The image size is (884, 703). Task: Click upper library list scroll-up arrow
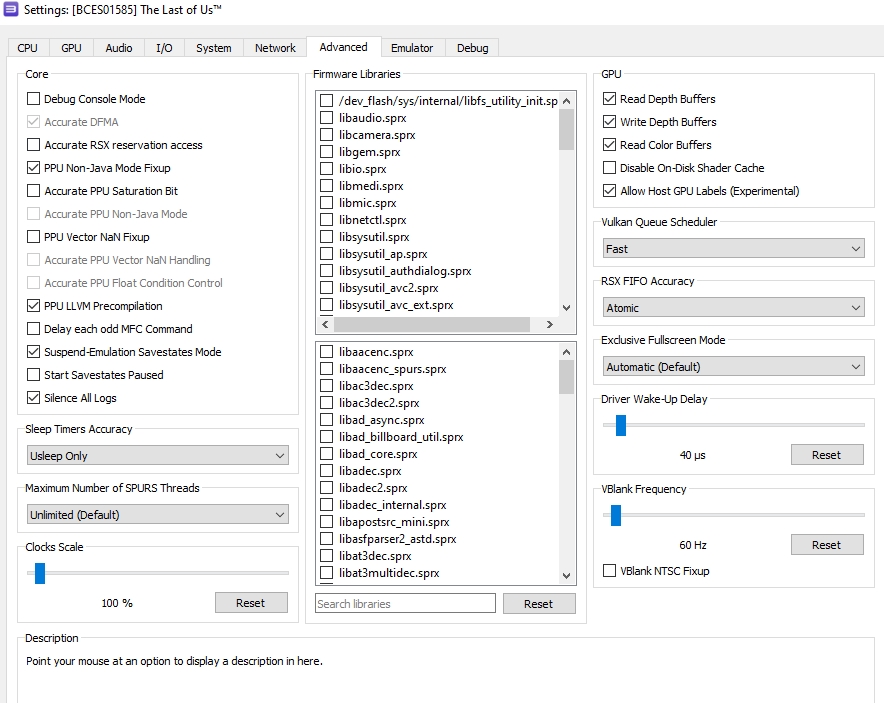tap(567, 101)
